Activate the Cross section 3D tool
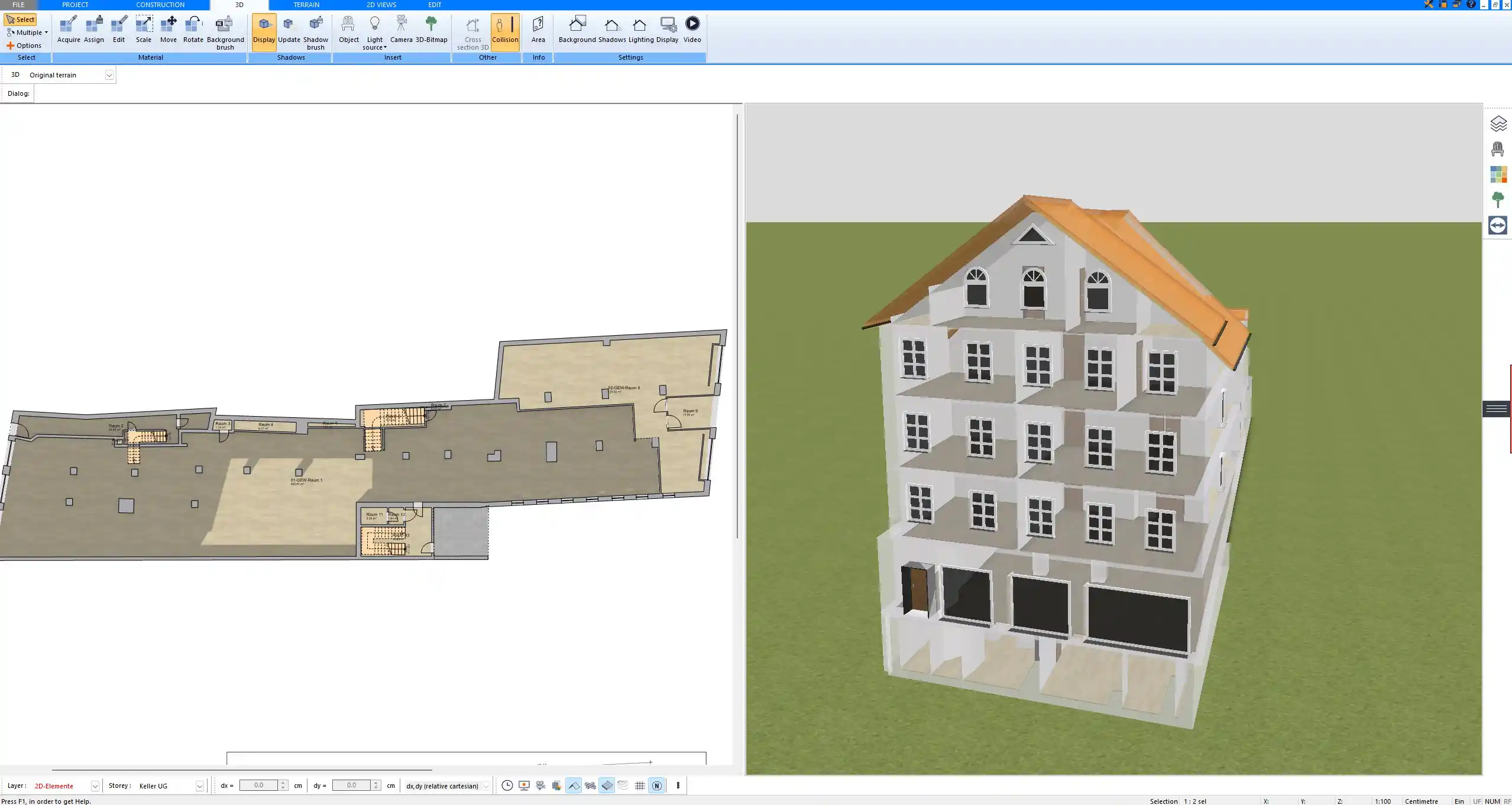 coord(471,30)
